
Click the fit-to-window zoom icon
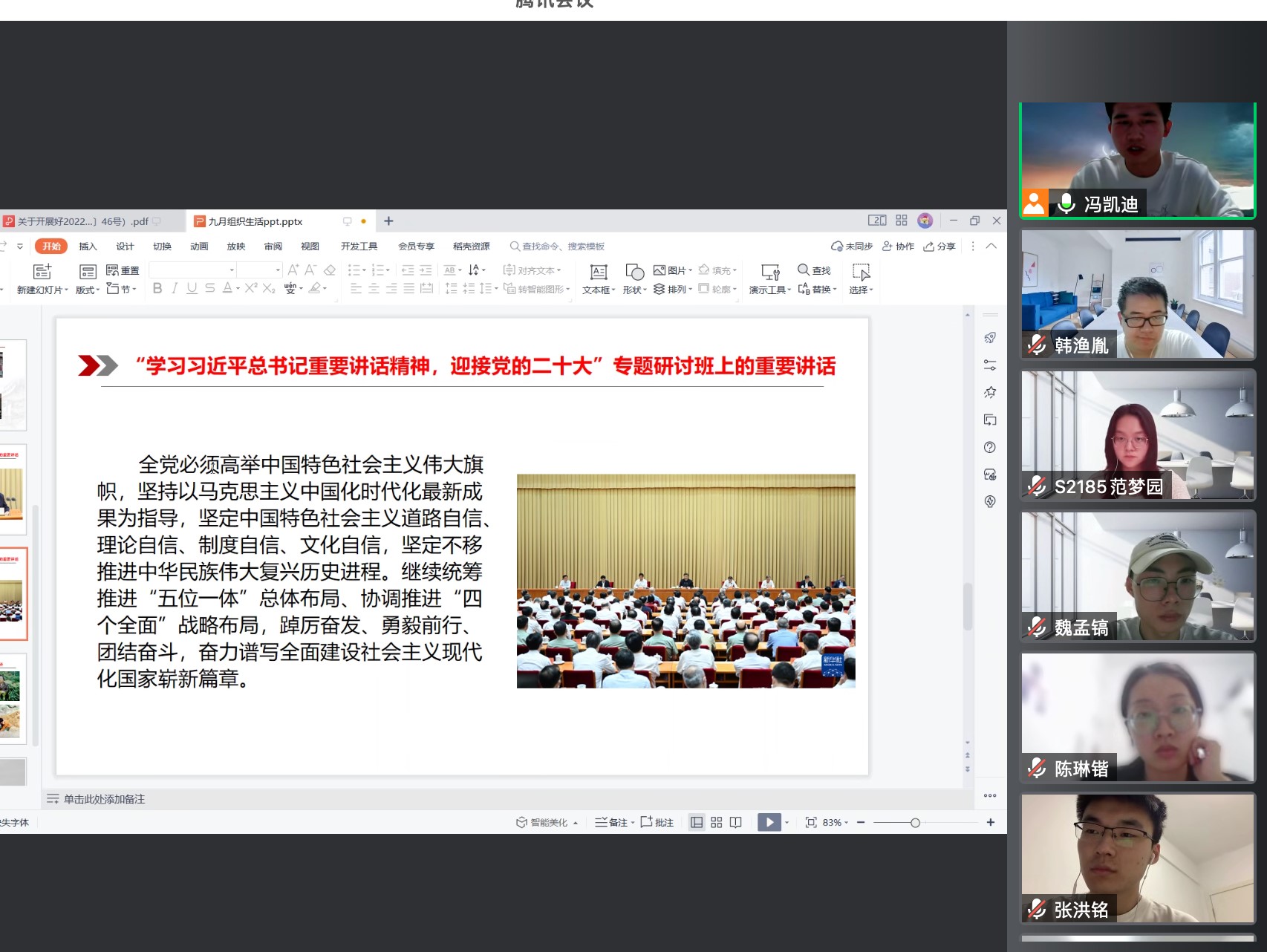[x=811, y=822]
